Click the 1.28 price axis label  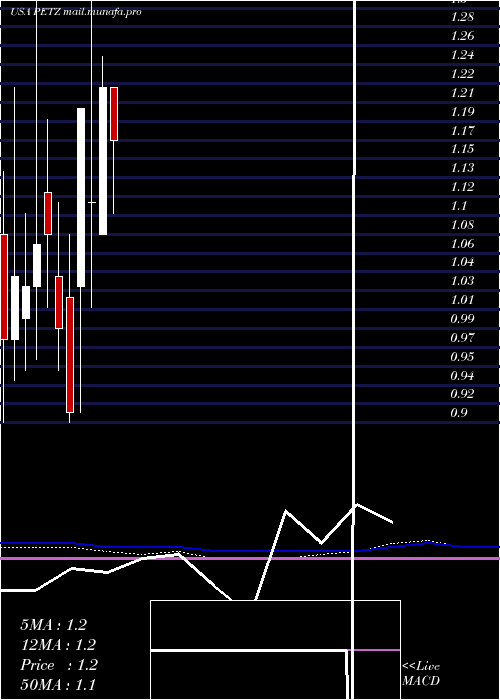click(462, 17)
